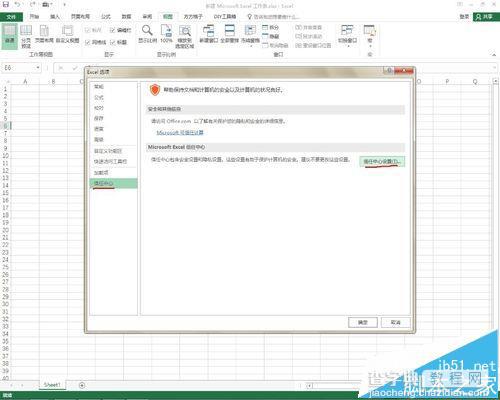Viewport: 500px width, 400px height.
Task: Click the 拆分 split window icon
Action: [270, 27]
